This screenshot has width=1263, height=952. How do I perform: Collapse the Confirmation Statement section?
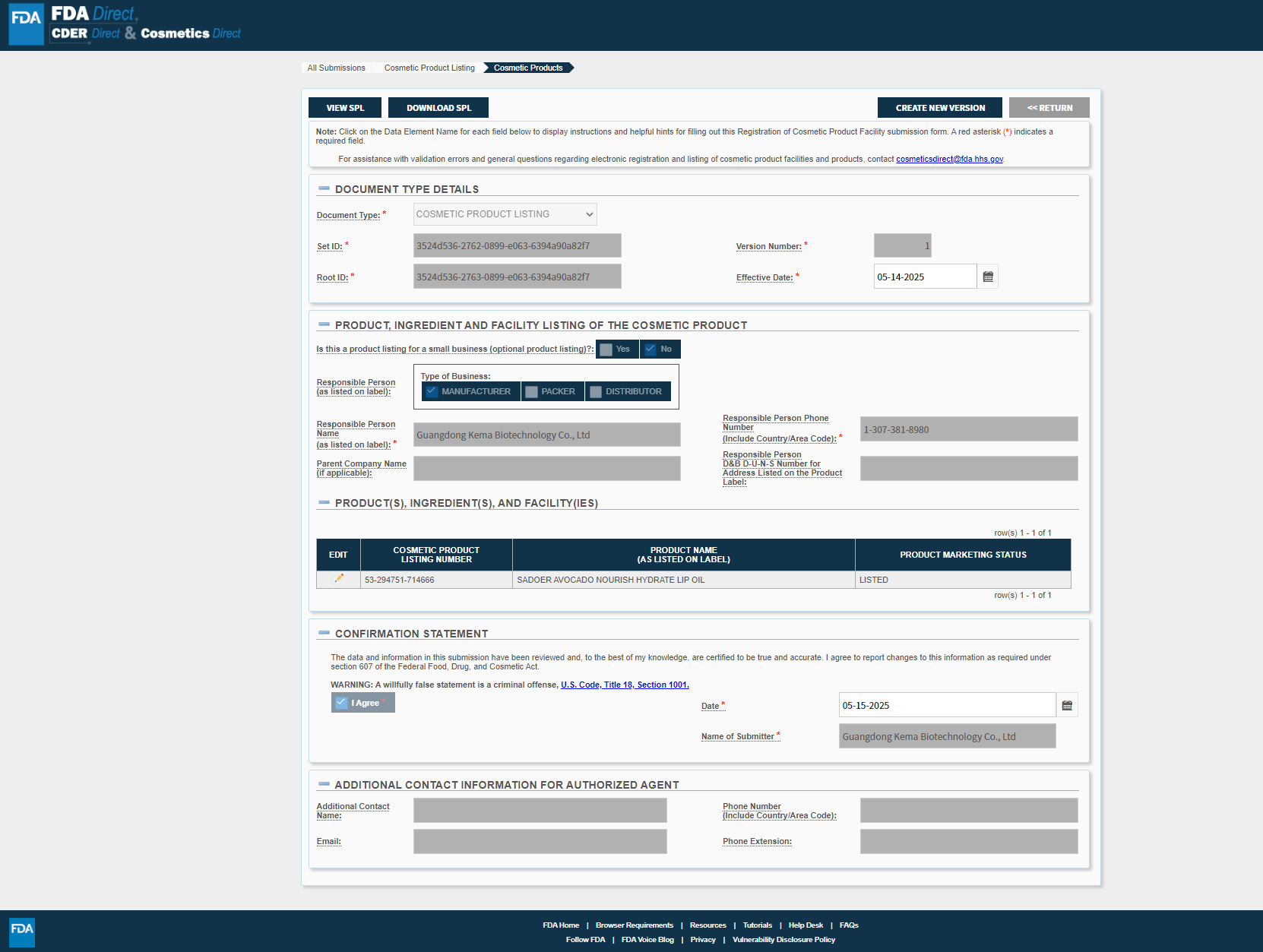tap(324, 633)
